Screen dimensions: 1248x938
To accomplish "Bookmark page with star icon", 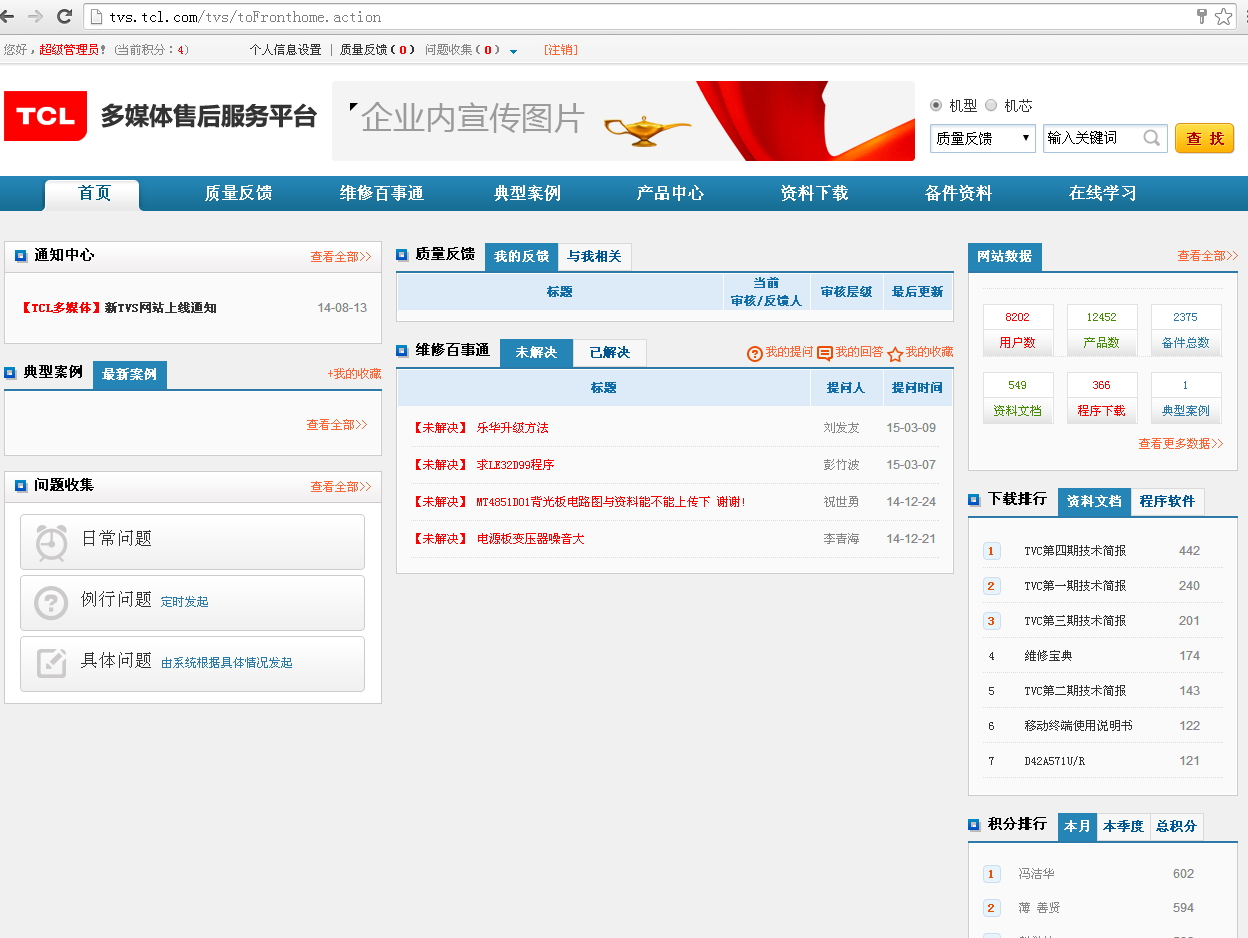I will pos(1224,16).
